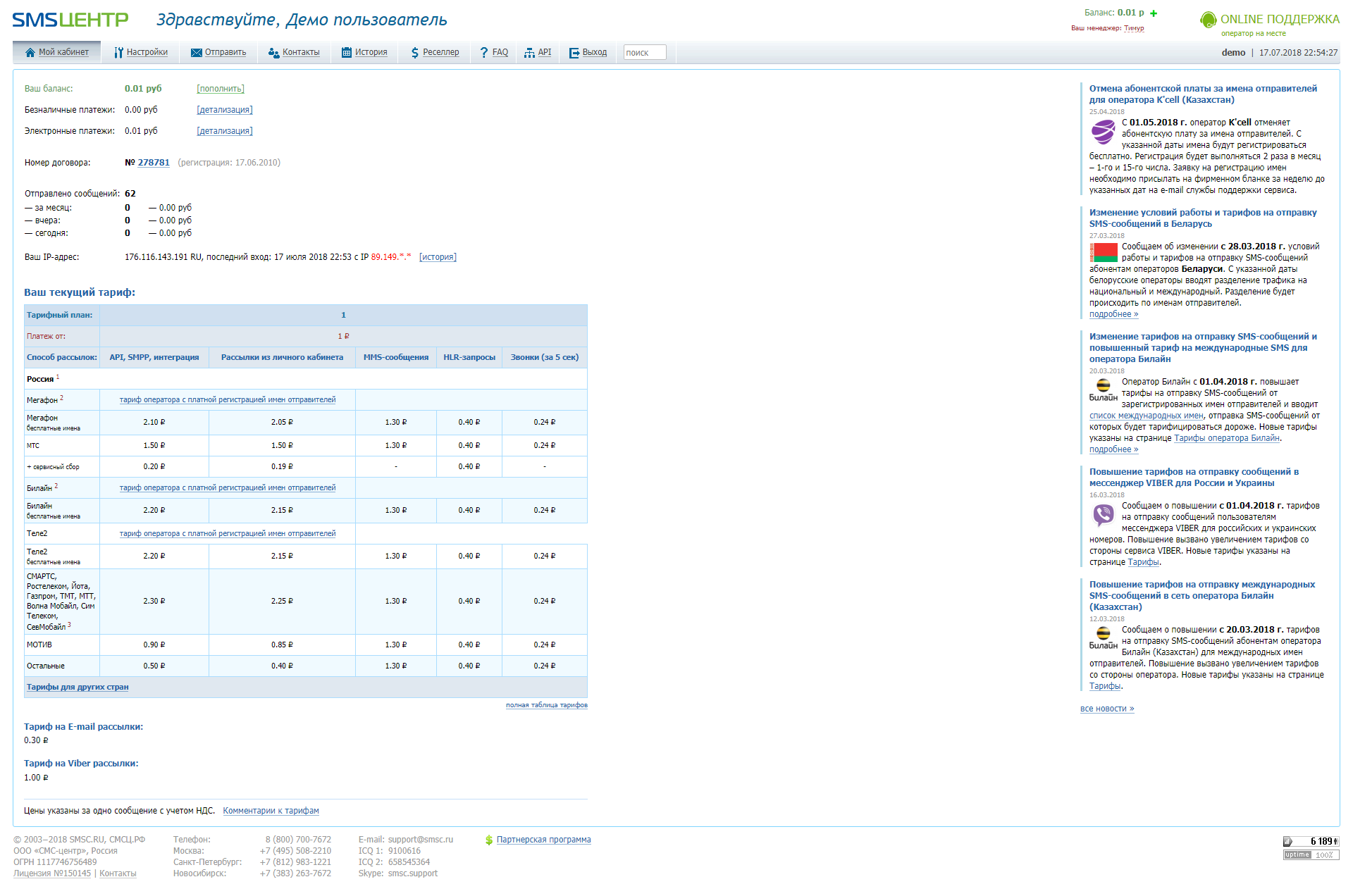Click the dollar icon by Партнерская программа

[x=489, y=840]
